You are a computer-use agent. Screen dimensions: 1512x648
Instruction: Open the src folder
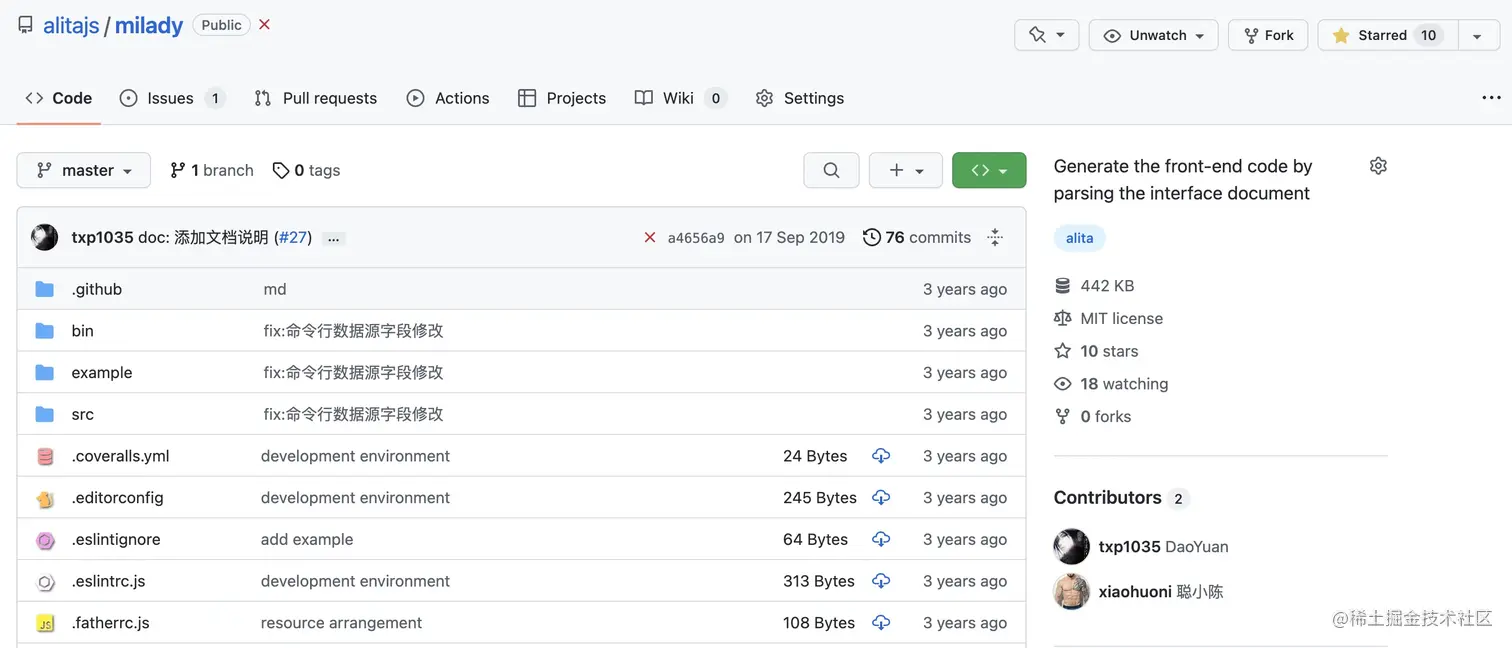pyautogui.click(x=82, y=414)
